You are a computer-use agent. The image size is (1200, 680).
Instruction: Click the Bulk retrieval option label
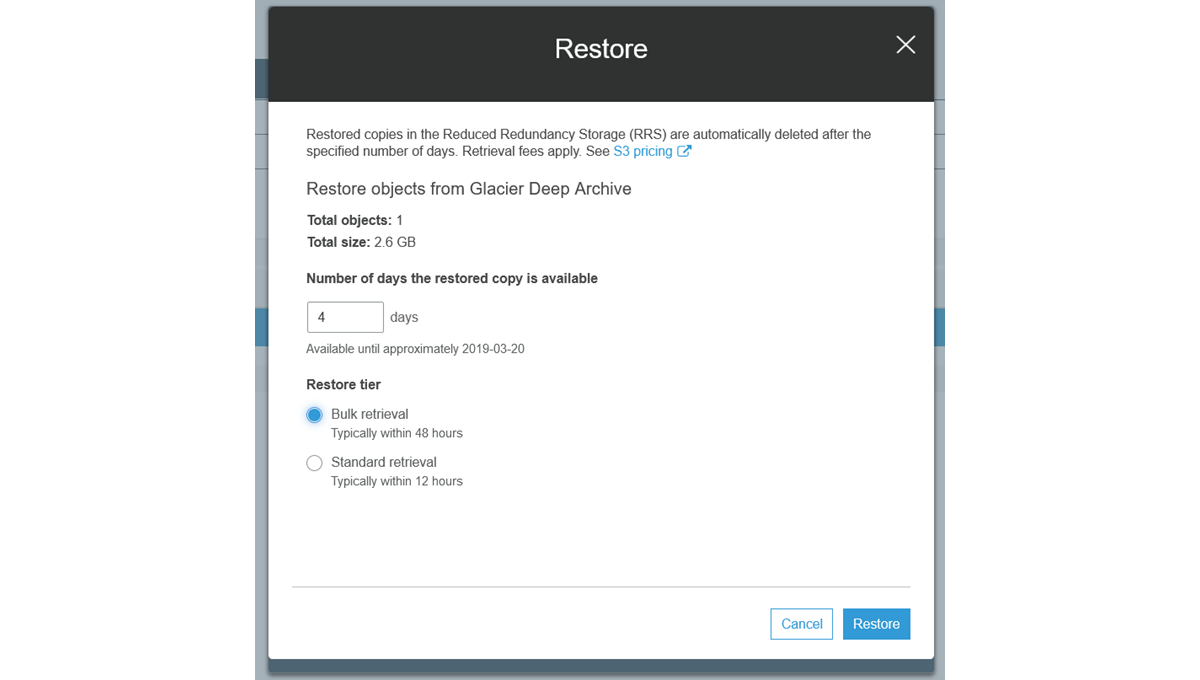[369, 414]
